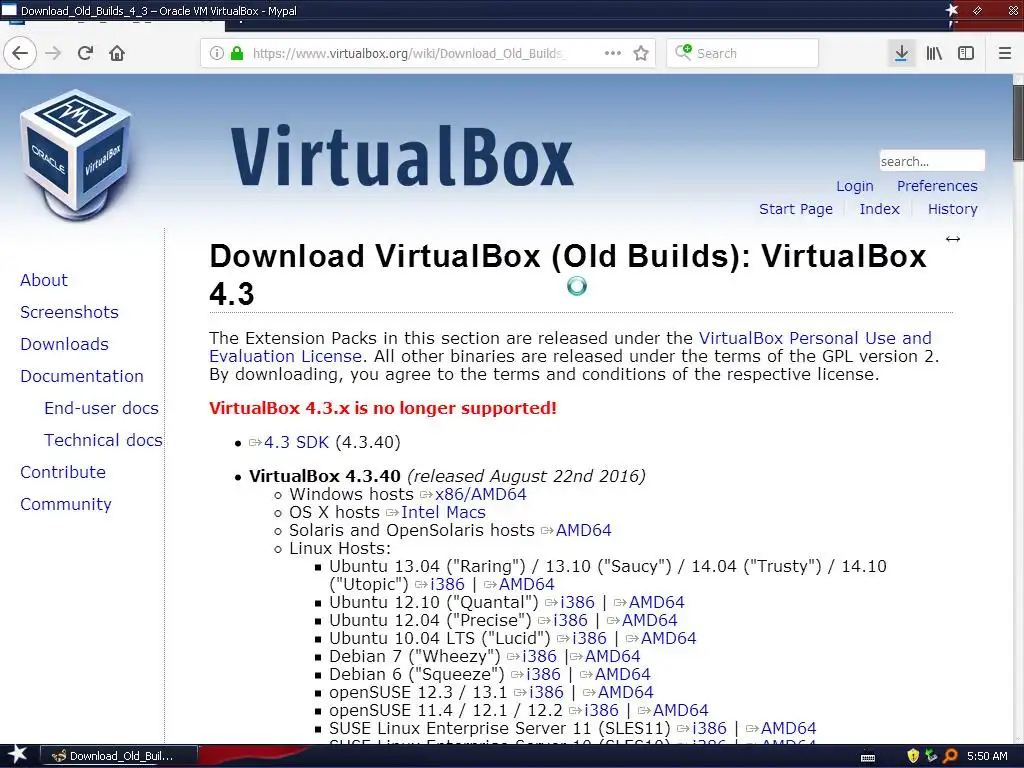1024x768 pixels.
Task: Click the green padlock security icon
Action: click(x=237, y=53)
